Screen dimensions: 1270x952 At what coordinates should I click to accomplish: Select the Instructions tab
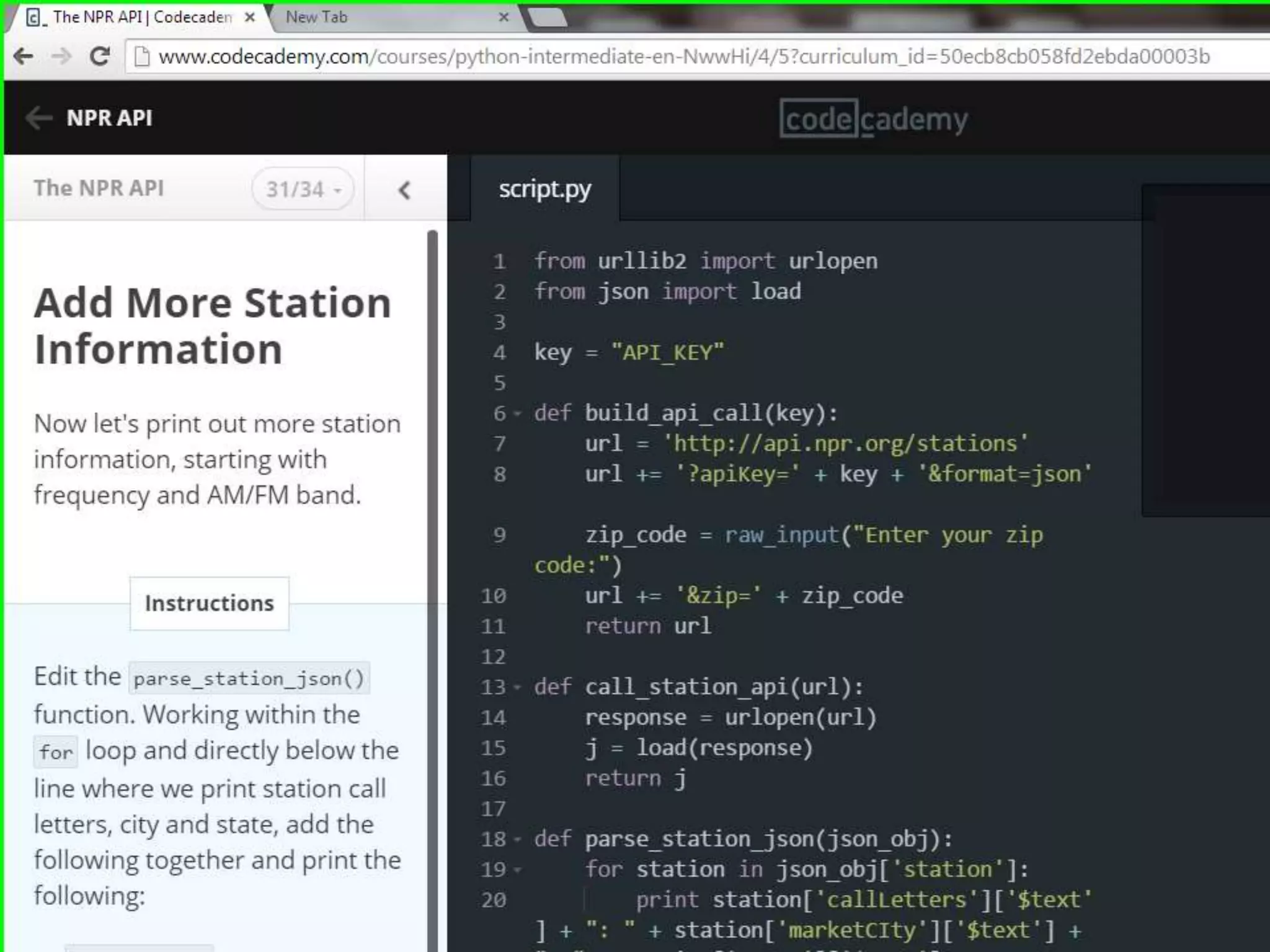[210, 603]
